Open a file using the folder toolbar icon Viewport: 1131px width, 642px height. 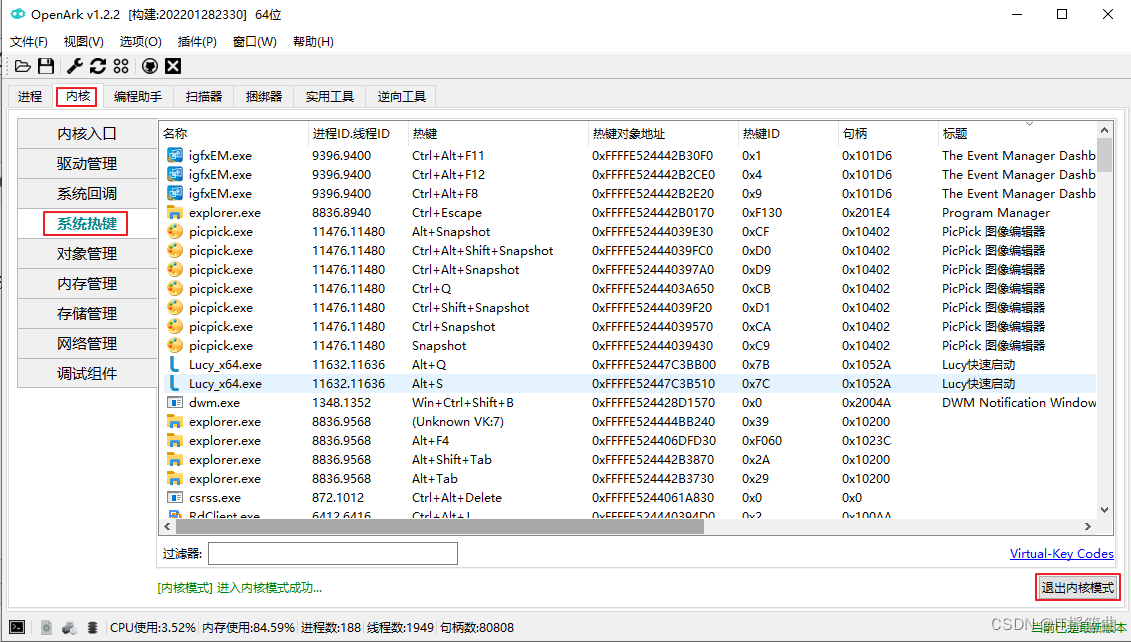coord(22,66)
